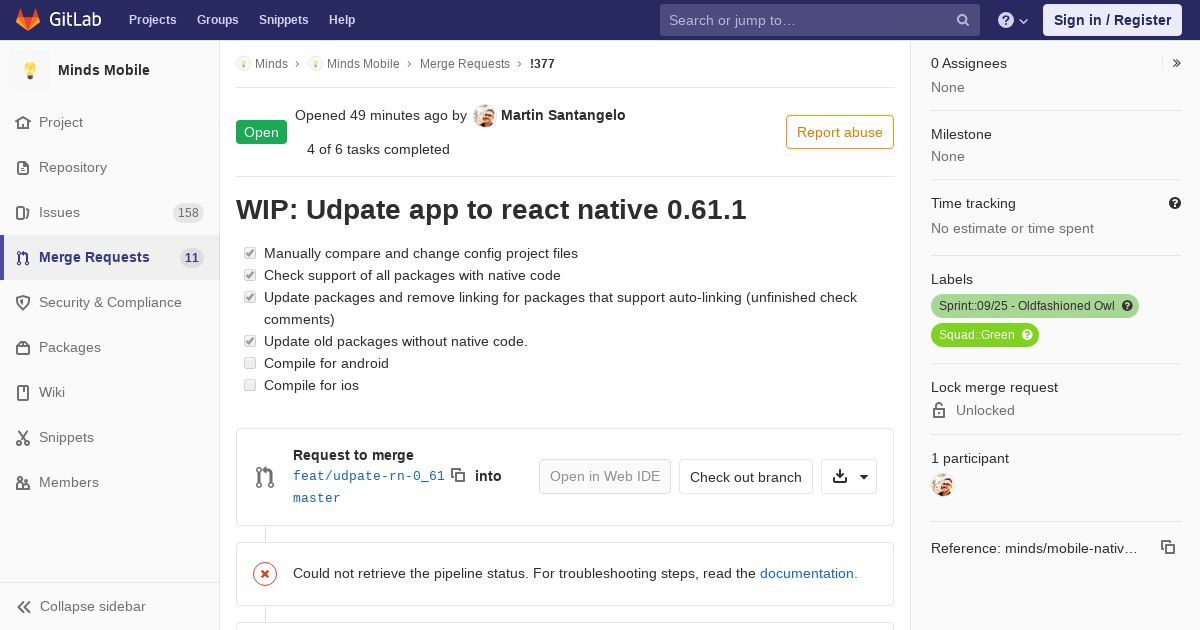
Task: Click the Repository file icon
Action: pos(23,167)
